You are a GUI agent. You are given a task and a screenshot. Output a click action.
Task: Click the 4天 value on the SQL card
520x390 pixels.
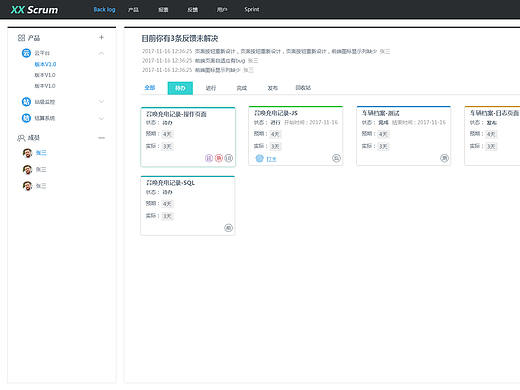click(167, 204)
